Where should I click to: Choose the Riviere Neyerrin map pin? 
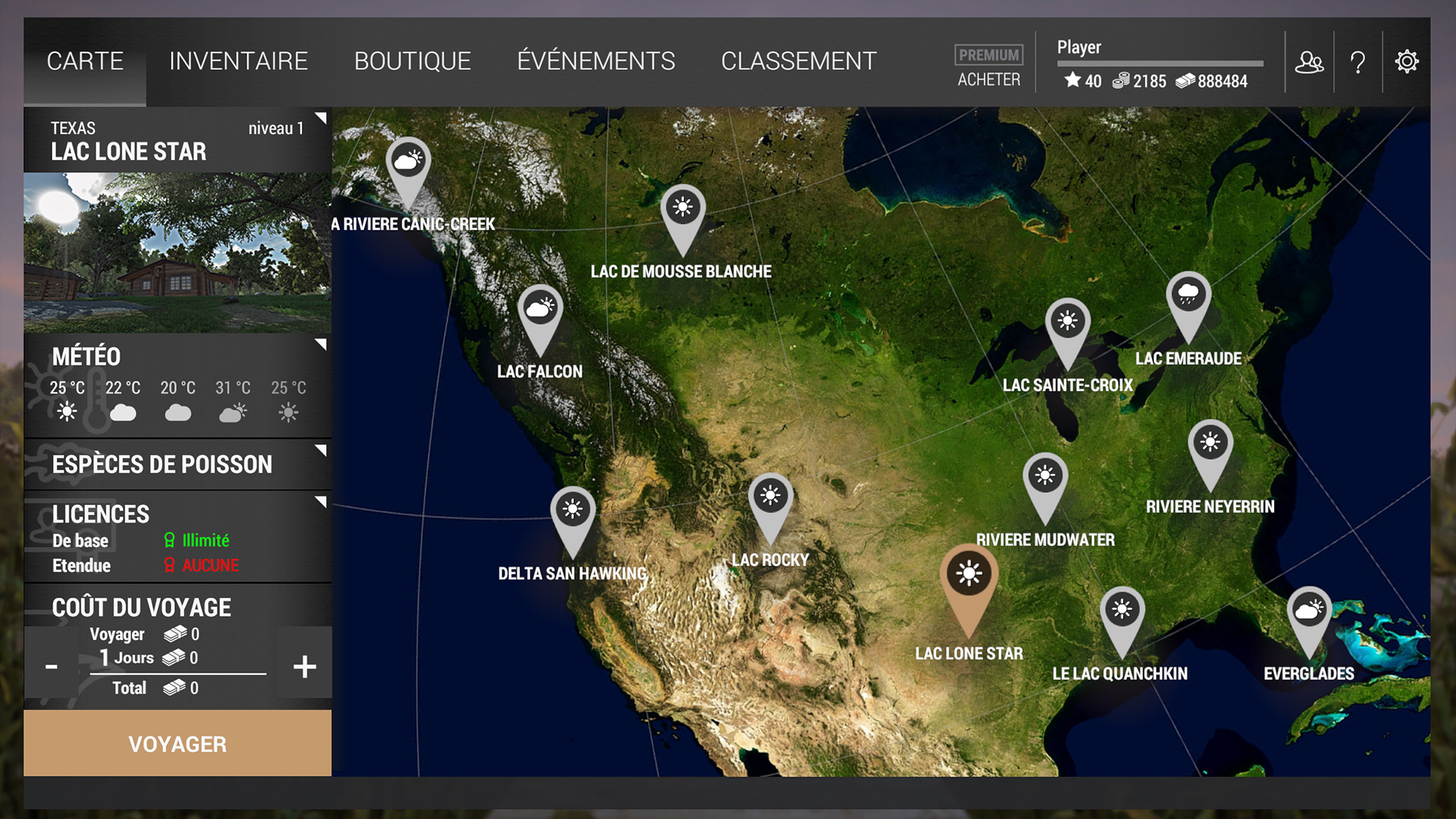(x=1210, y=455)
